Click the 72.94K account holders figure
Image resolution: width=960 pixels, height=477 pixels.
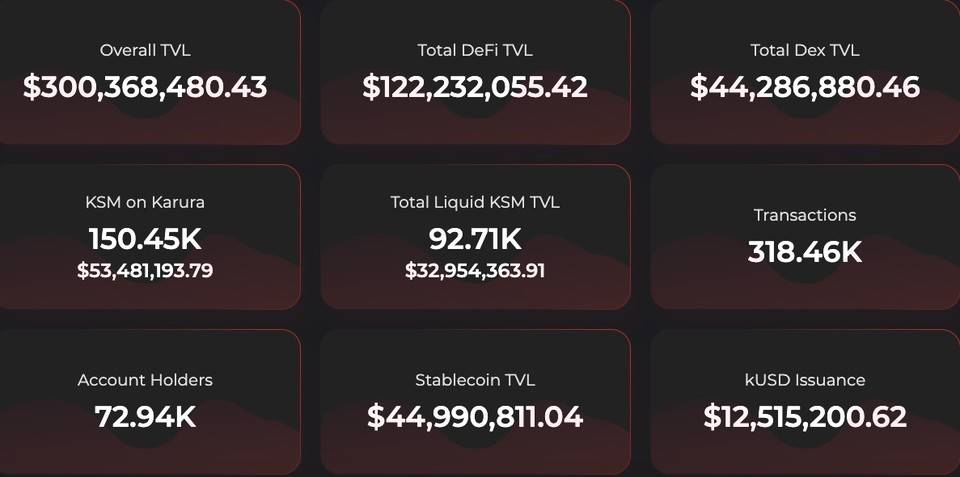pyautogui.click(x=145, y=417)
